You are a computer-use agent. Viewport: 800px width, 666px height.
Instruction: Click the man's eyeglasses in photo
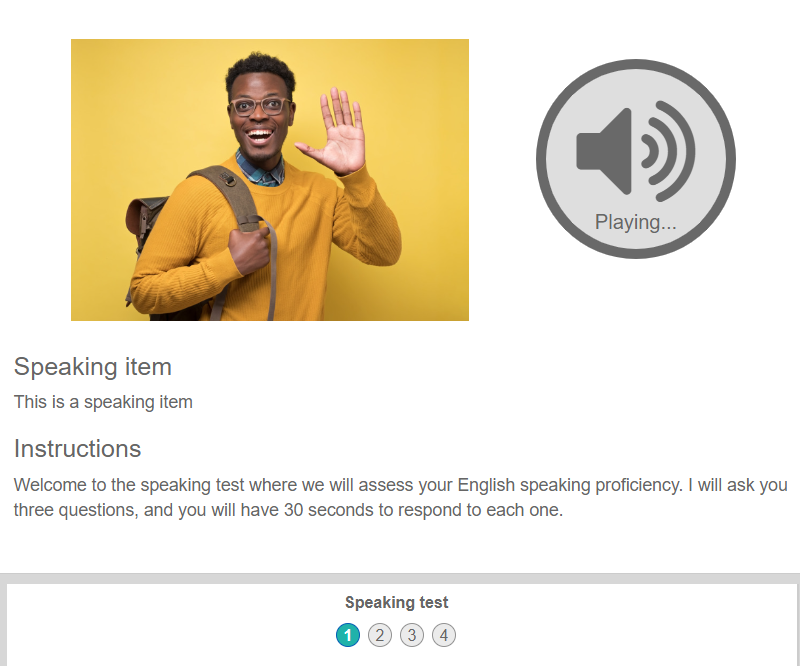pos(260,106)
